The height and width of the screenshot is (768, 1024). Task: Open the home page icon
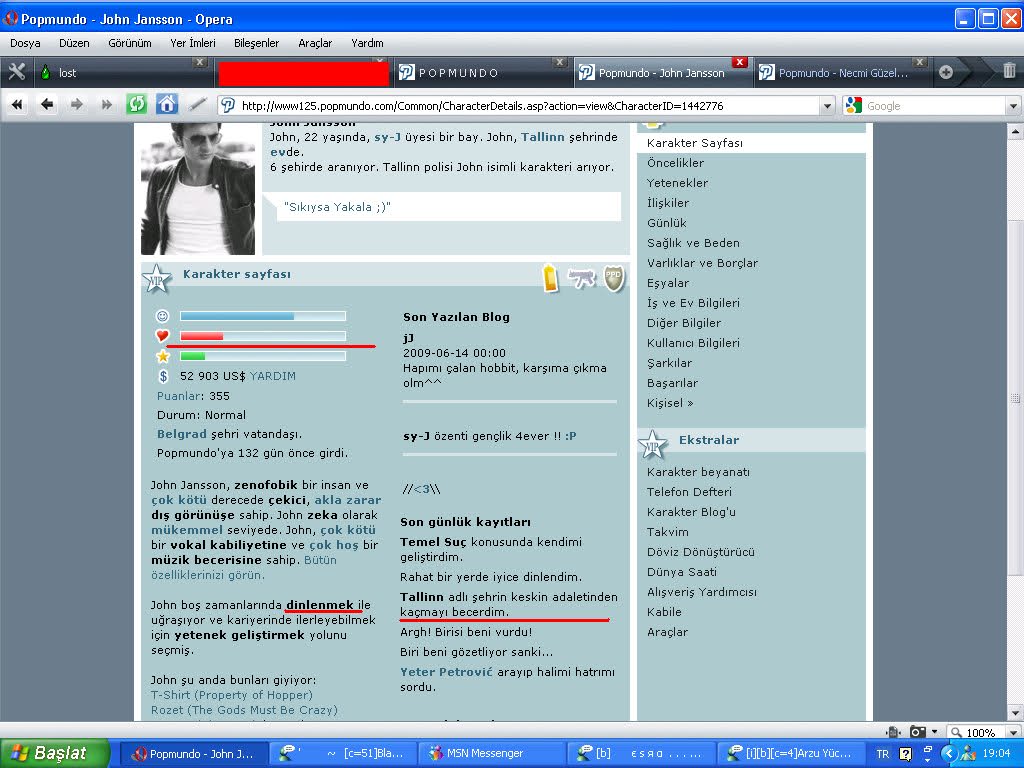tap(167, 104)
